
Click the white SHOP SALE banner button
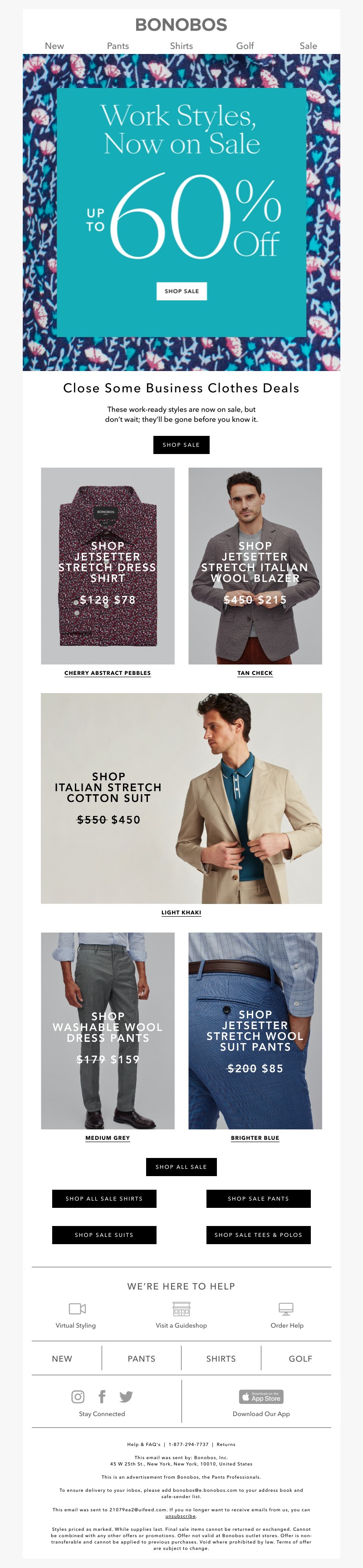(181, 291)
